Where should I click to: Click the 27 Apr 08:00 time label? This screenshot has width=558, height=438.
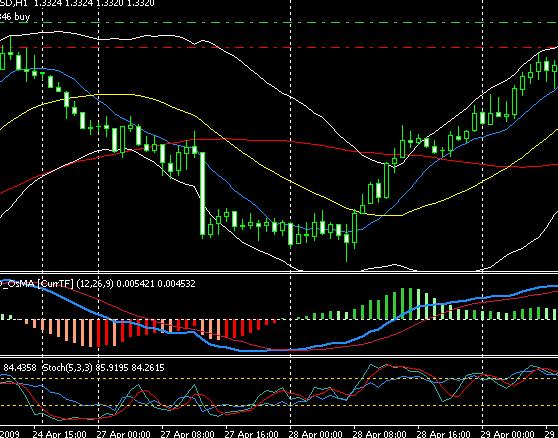(188, 434)
